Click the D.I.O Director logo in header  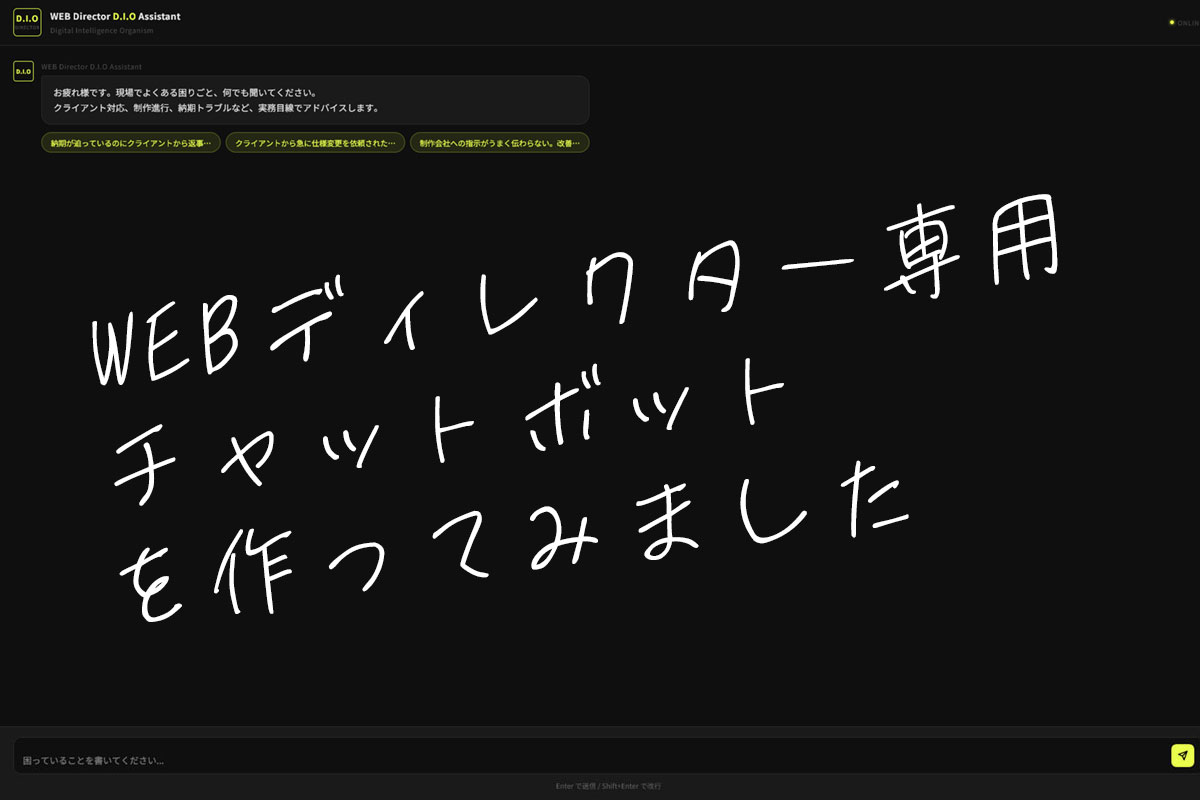(27, 22)
